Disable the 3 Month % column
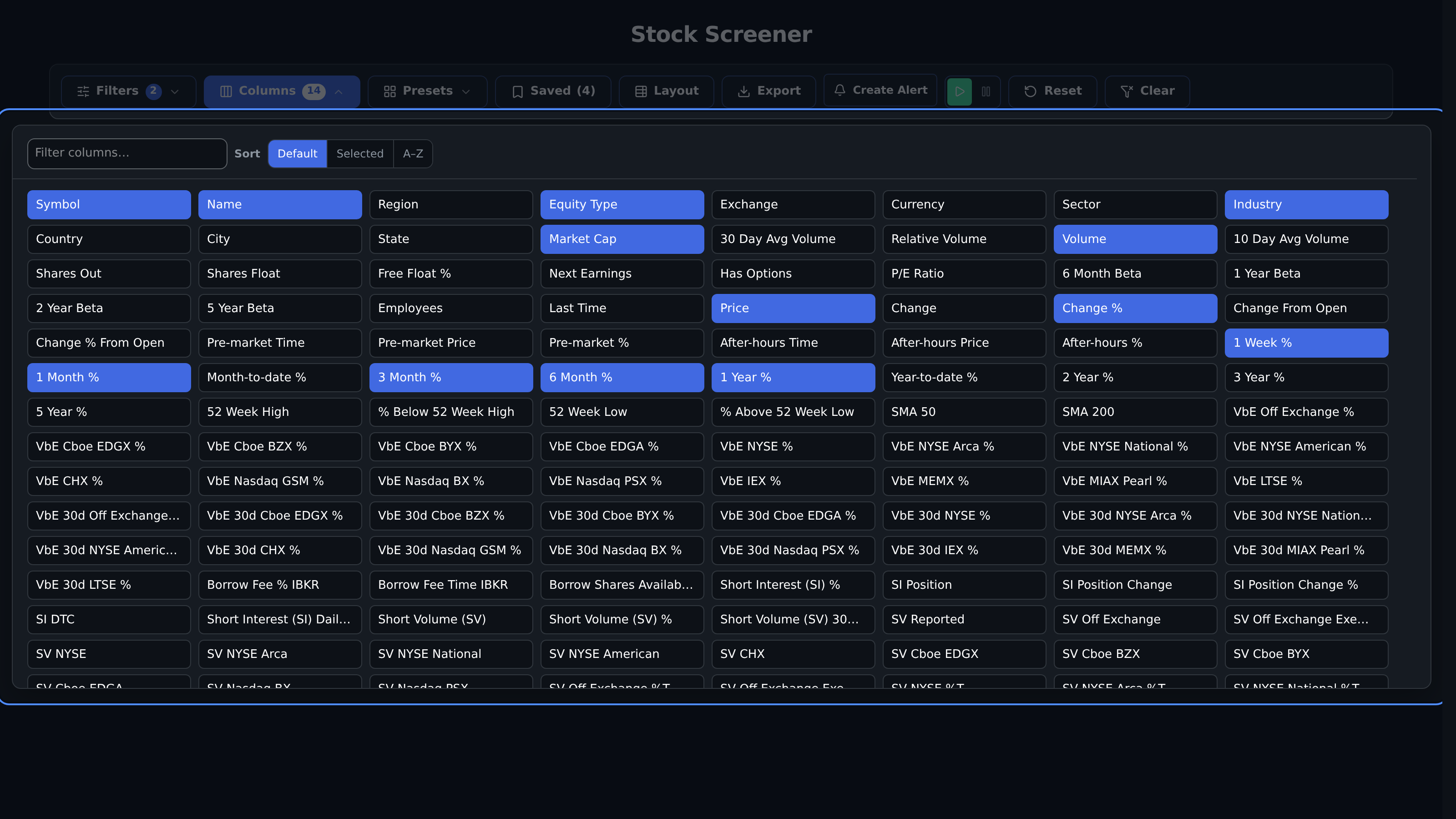1456x819 pixels. tap(451, 378)
